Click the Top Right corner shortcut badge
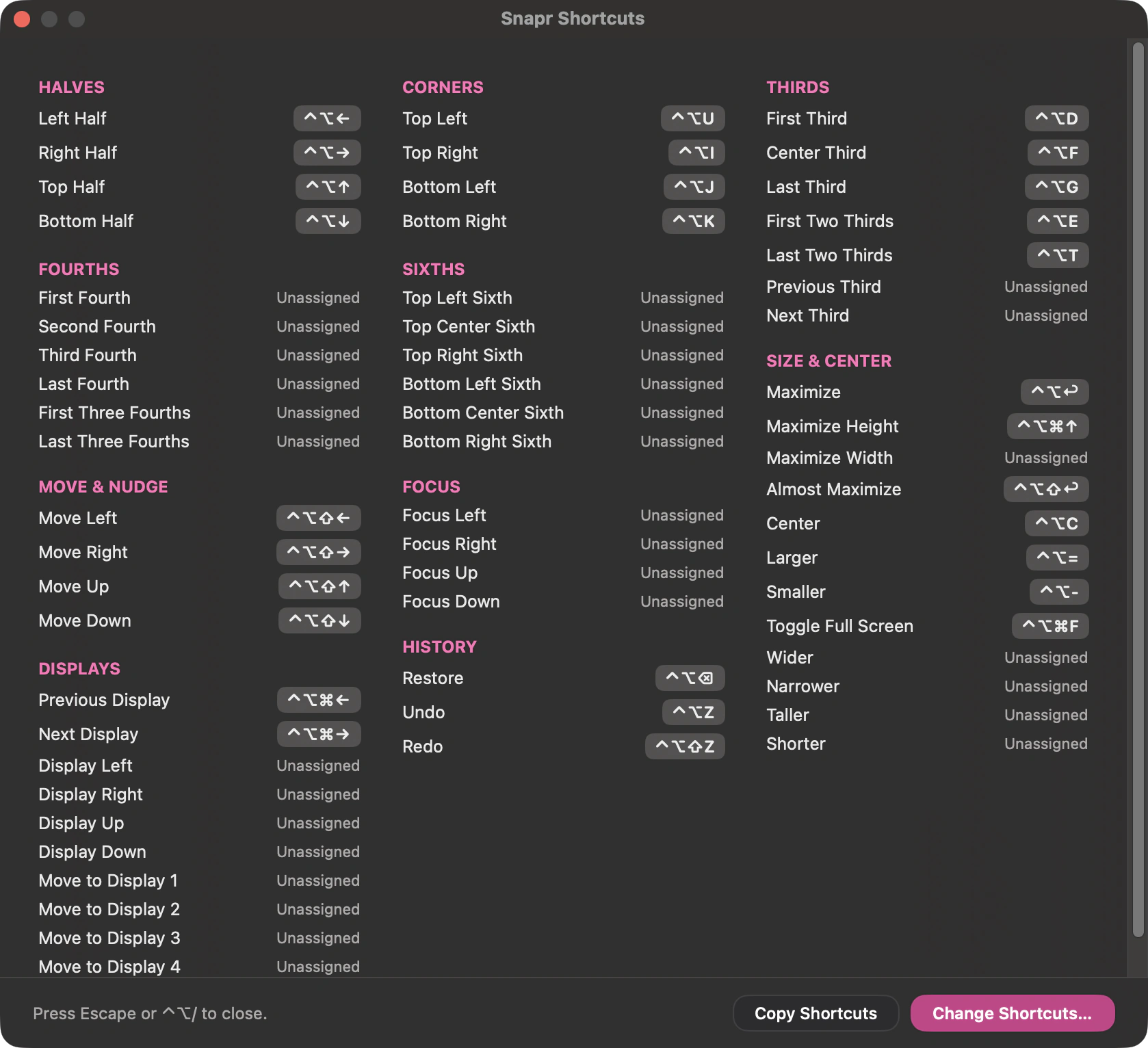The image size is (1148, 1048). [696, 153]
